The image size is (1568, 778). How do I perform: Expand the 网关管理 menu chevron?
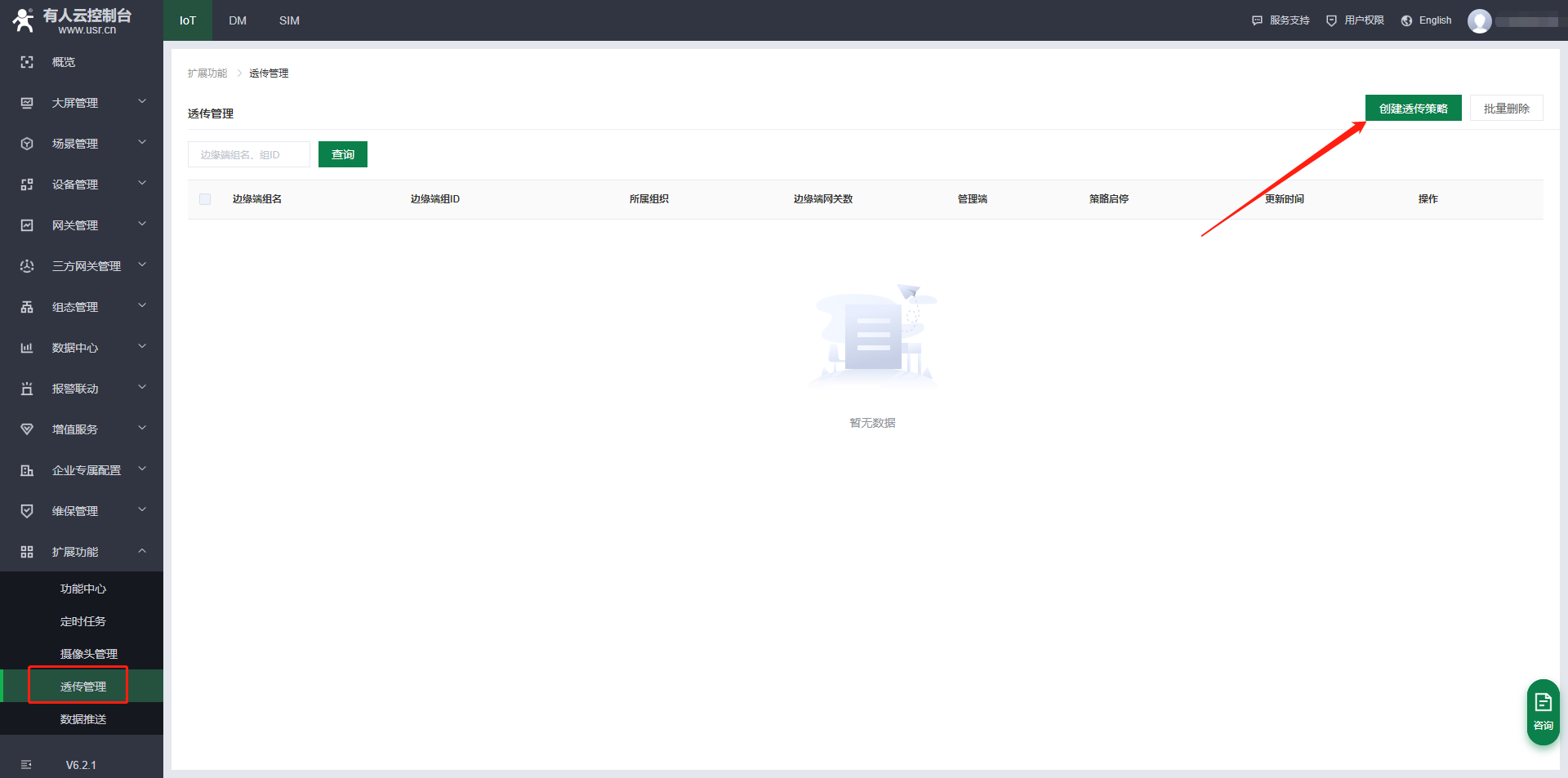142,225
